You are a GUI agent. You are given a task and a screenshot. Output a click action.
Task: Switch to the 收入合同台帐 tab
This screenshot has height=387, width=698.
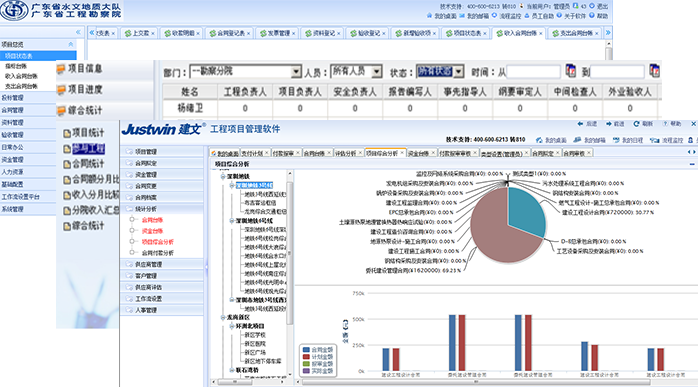(x=519, y=33)
